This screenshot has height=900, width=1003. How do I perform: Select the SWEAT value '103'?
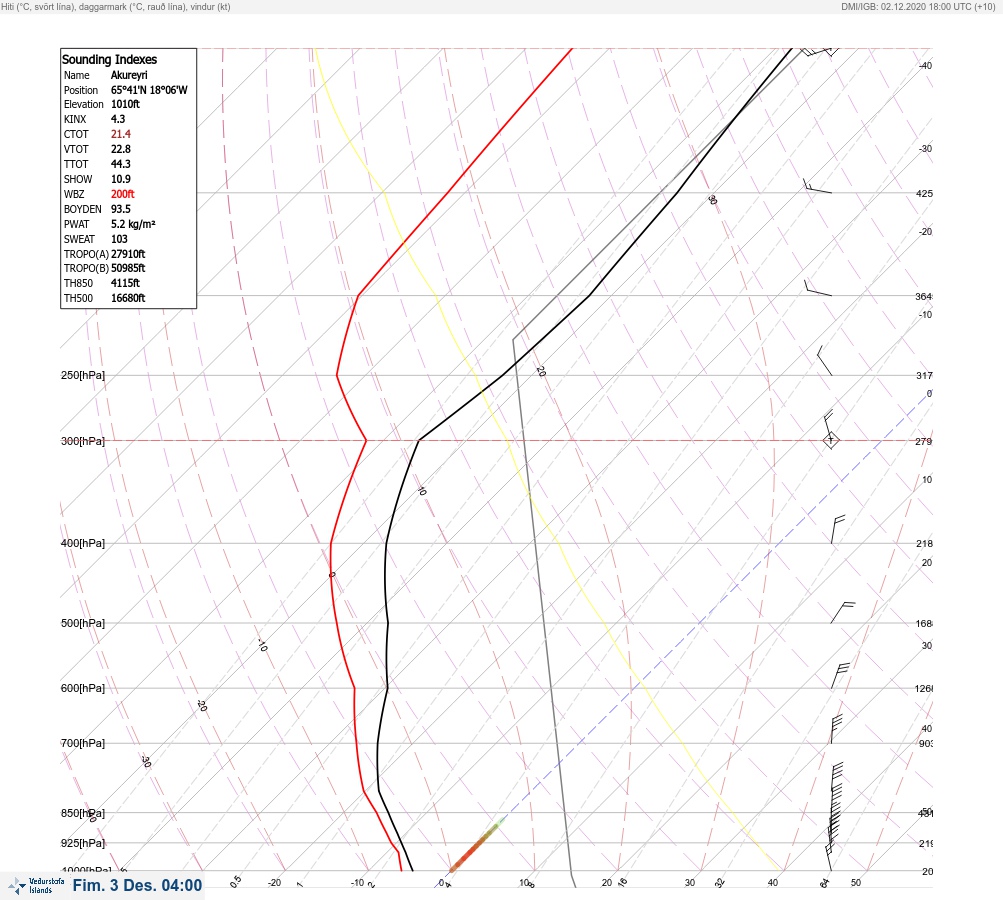coord(119,239)
